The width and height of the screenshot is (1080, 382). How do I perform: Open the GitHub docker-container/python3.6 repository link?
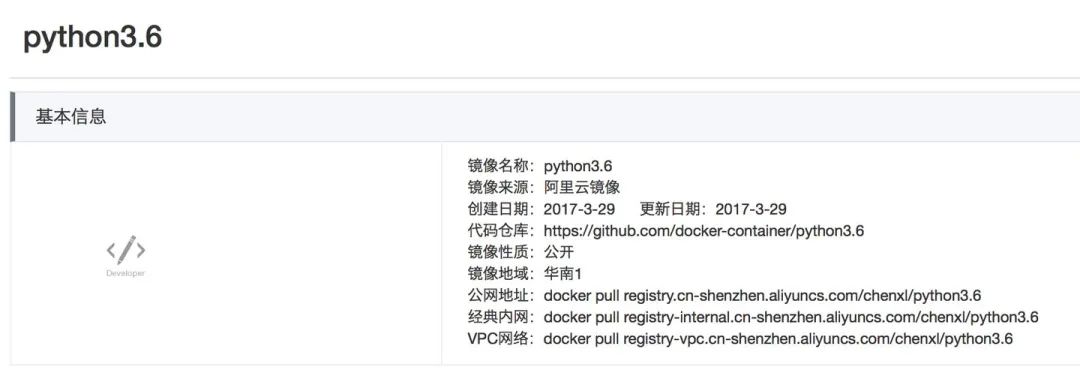click(x=703, y=231)
